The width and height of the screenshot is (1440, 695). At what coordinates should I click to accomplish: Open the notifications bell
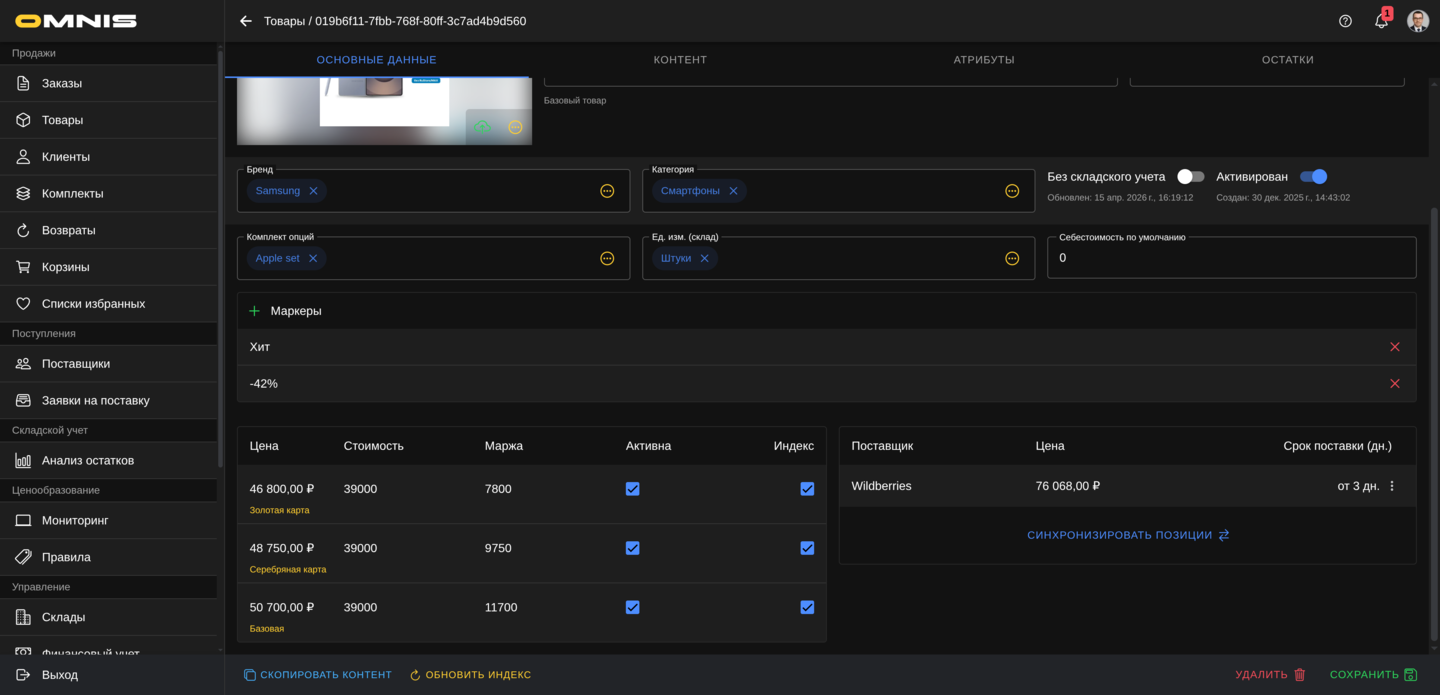pyautogui.click(x=1381, y=21)
